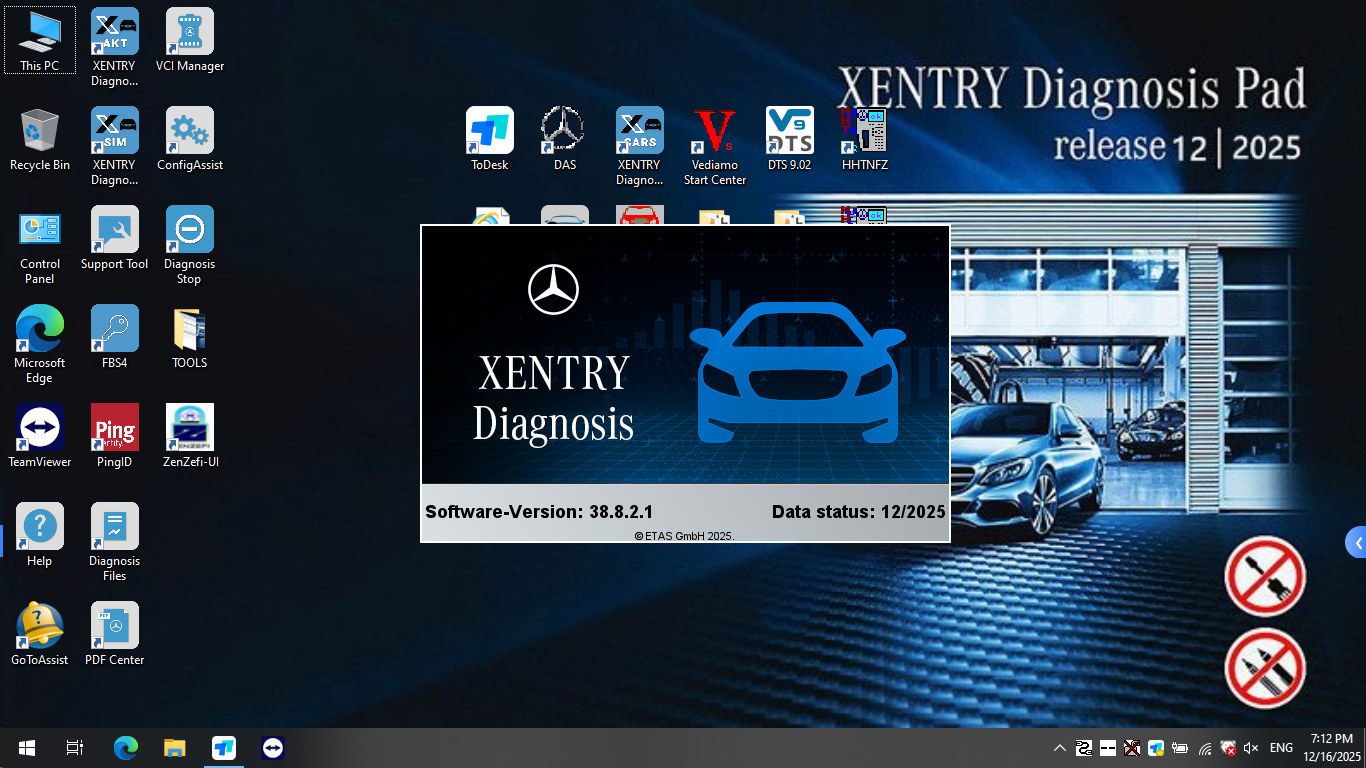Launch the DAS diagnostic application
Screen dimensions: 1366x768
563,130
